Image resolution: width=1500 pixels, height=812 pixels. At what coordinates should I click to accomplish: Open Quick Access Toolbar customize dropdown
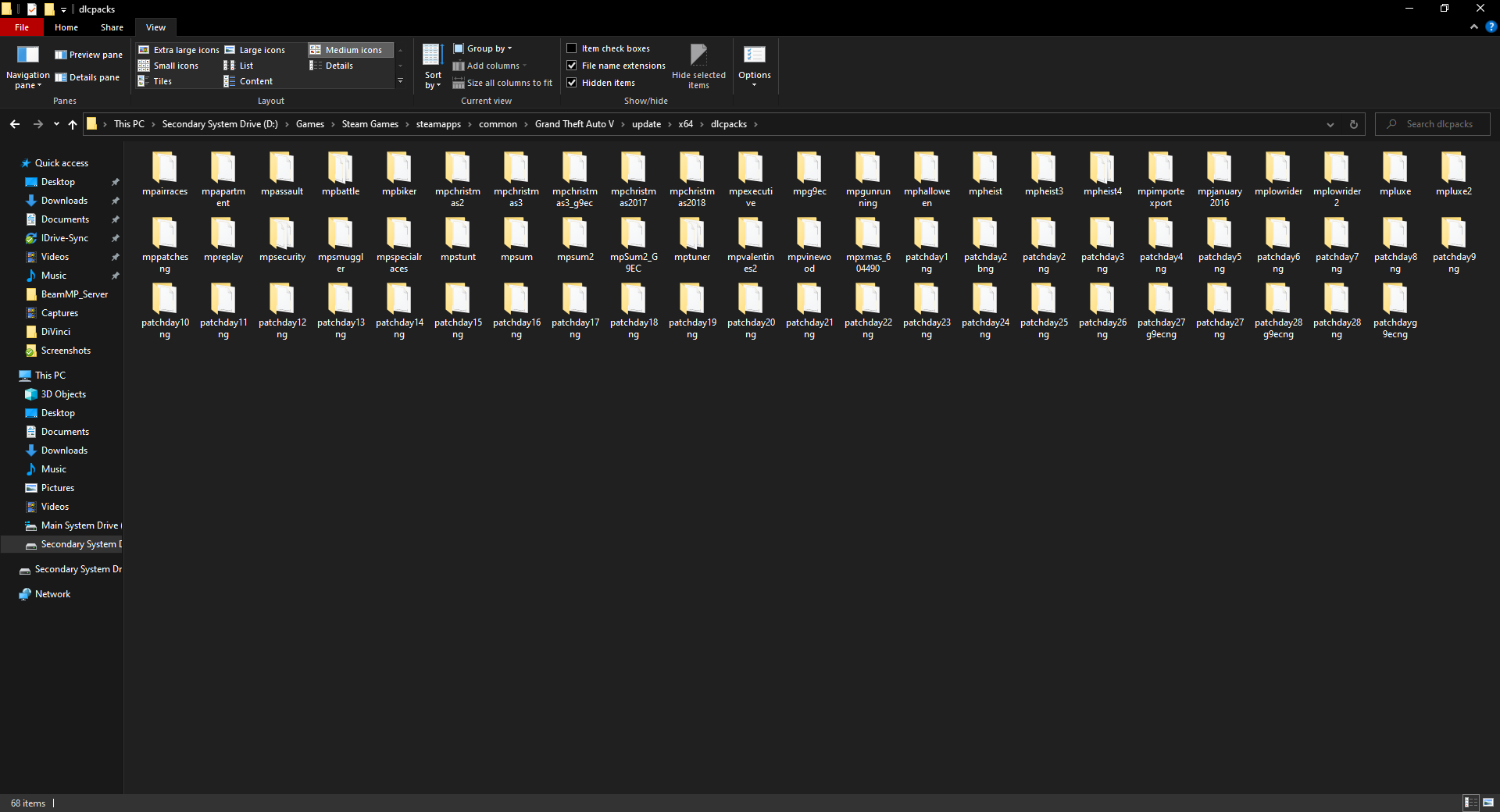[x=64, y=9]
